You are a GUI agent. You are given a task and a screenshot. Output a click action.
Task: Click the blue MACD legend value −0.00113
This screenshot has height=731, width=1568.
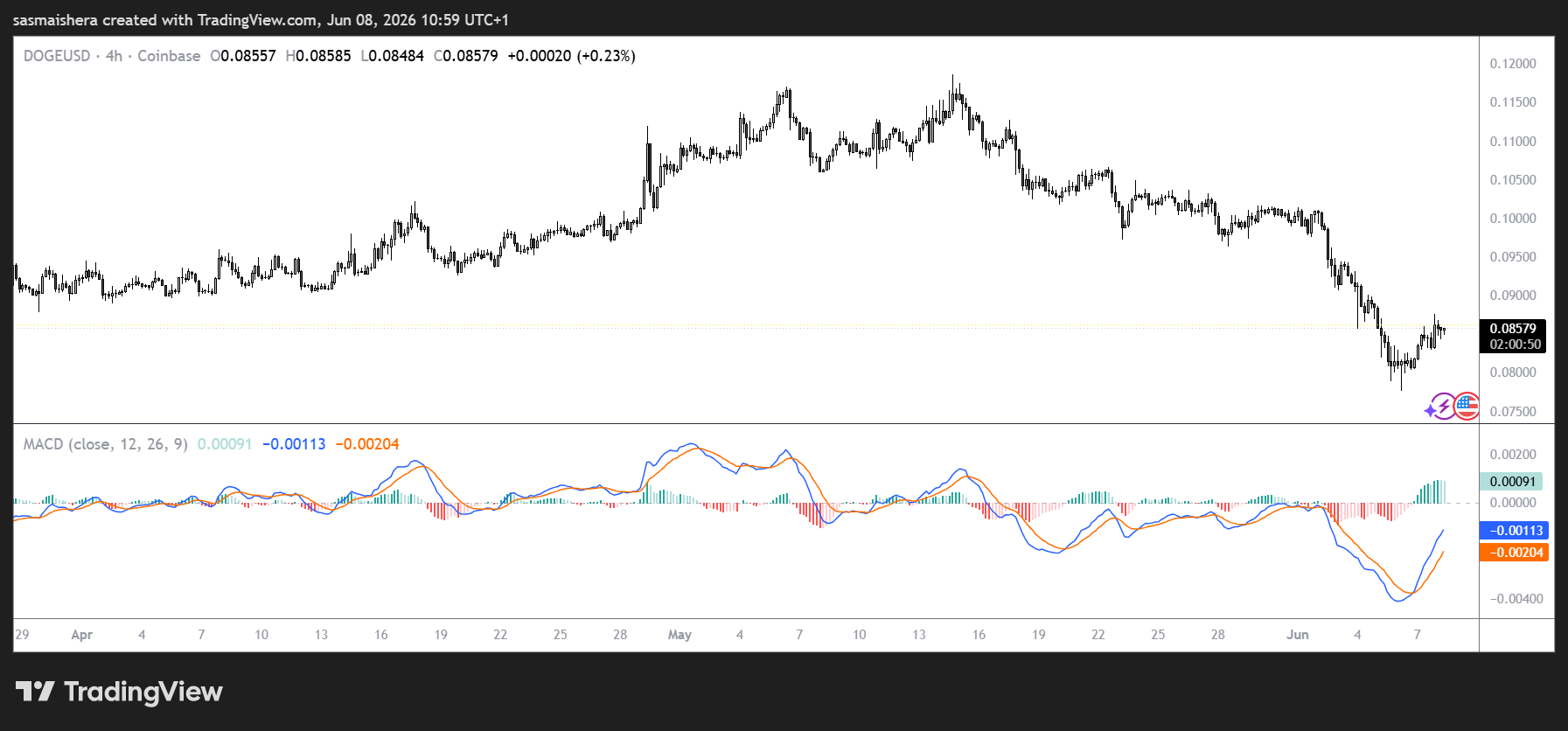pos(294,444)
